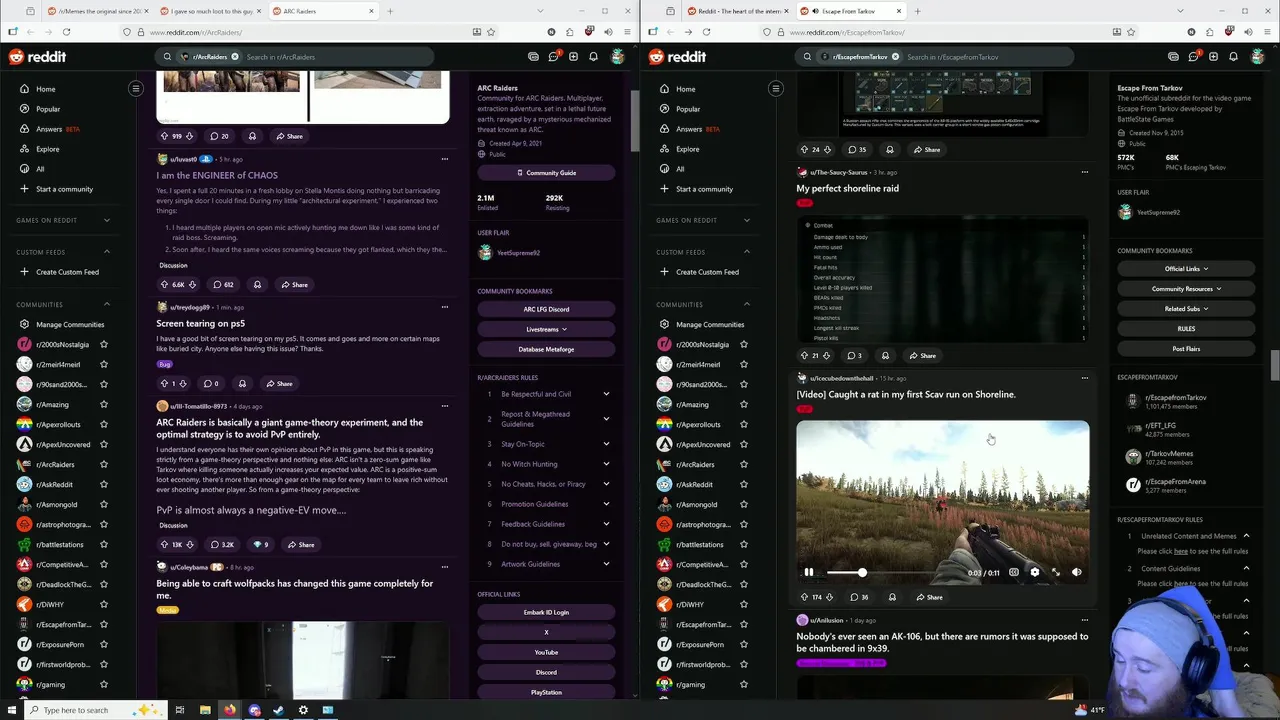Favorite r/Apexrollouts star in right window
This screenshot has width=1280, height=720.
tap(744, 424)
